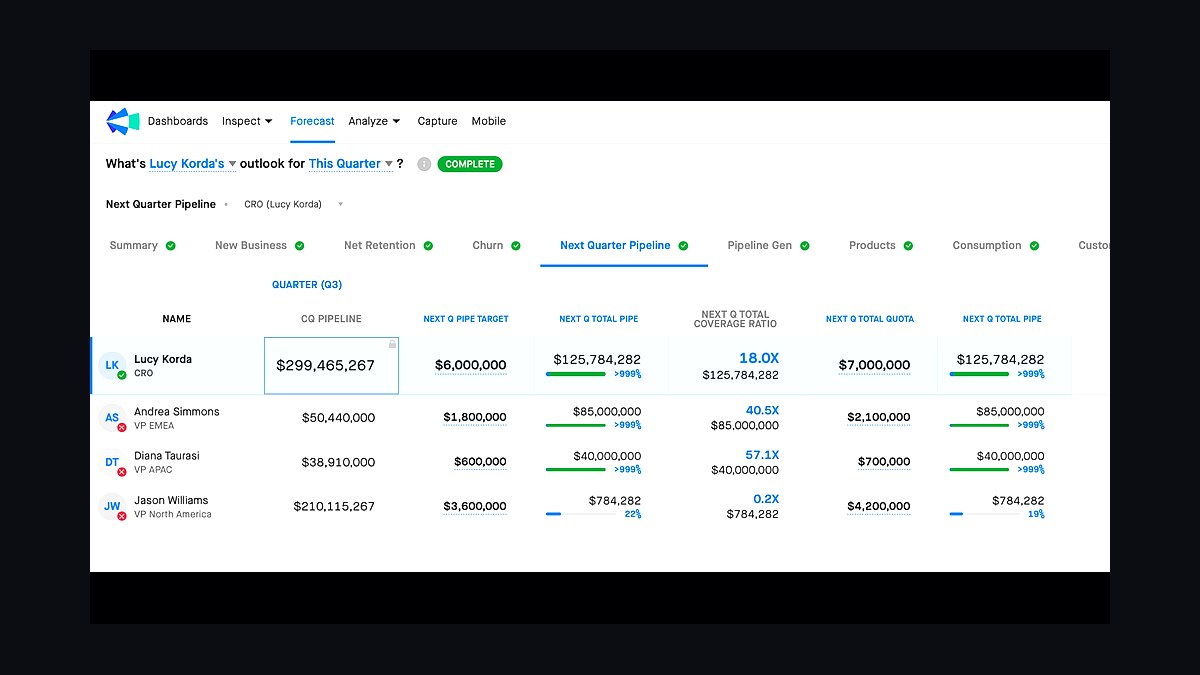Image resolution: width=1200 pixels, height=675 pixels.
Task: Select the Forecast navigation item
Action: (312, 121)
